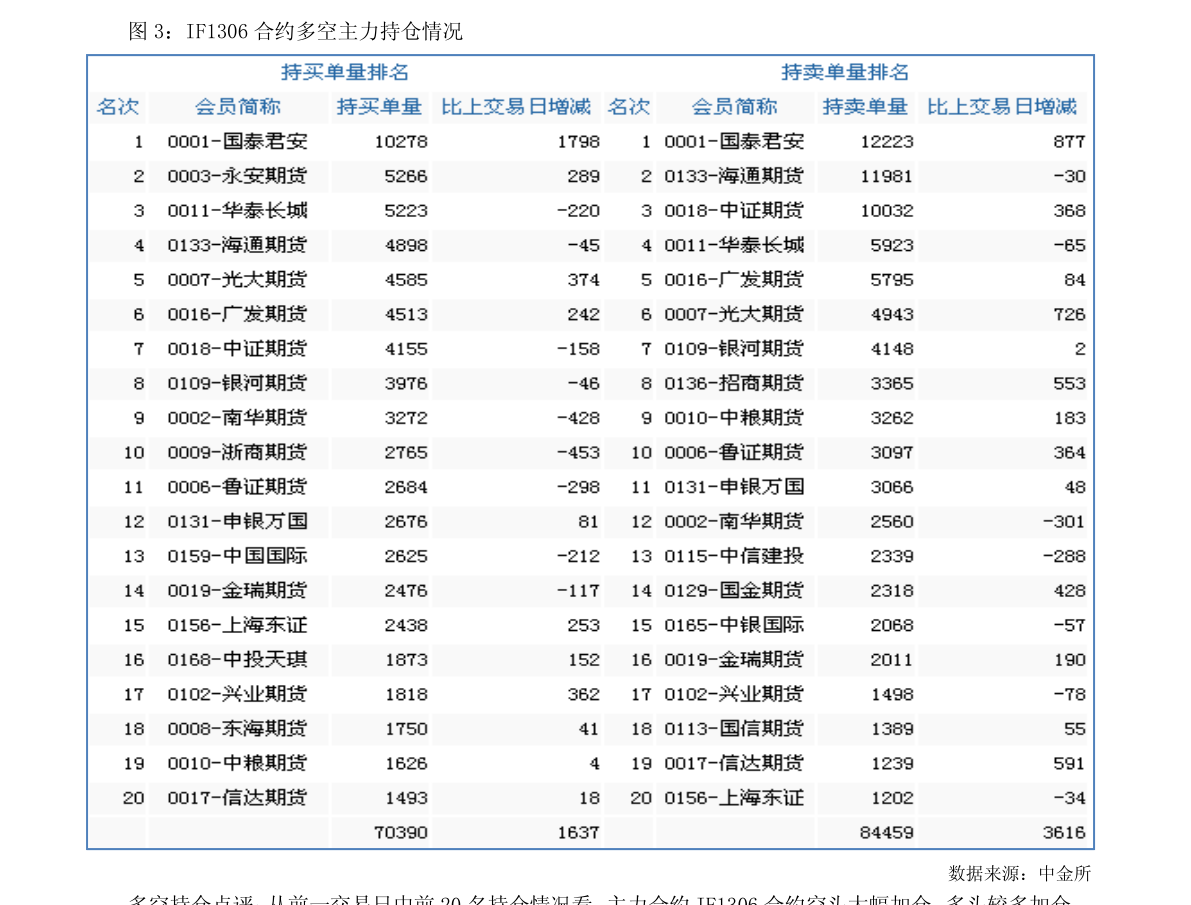
Task: Select change value 362
Action: click(x=584, y=695)
